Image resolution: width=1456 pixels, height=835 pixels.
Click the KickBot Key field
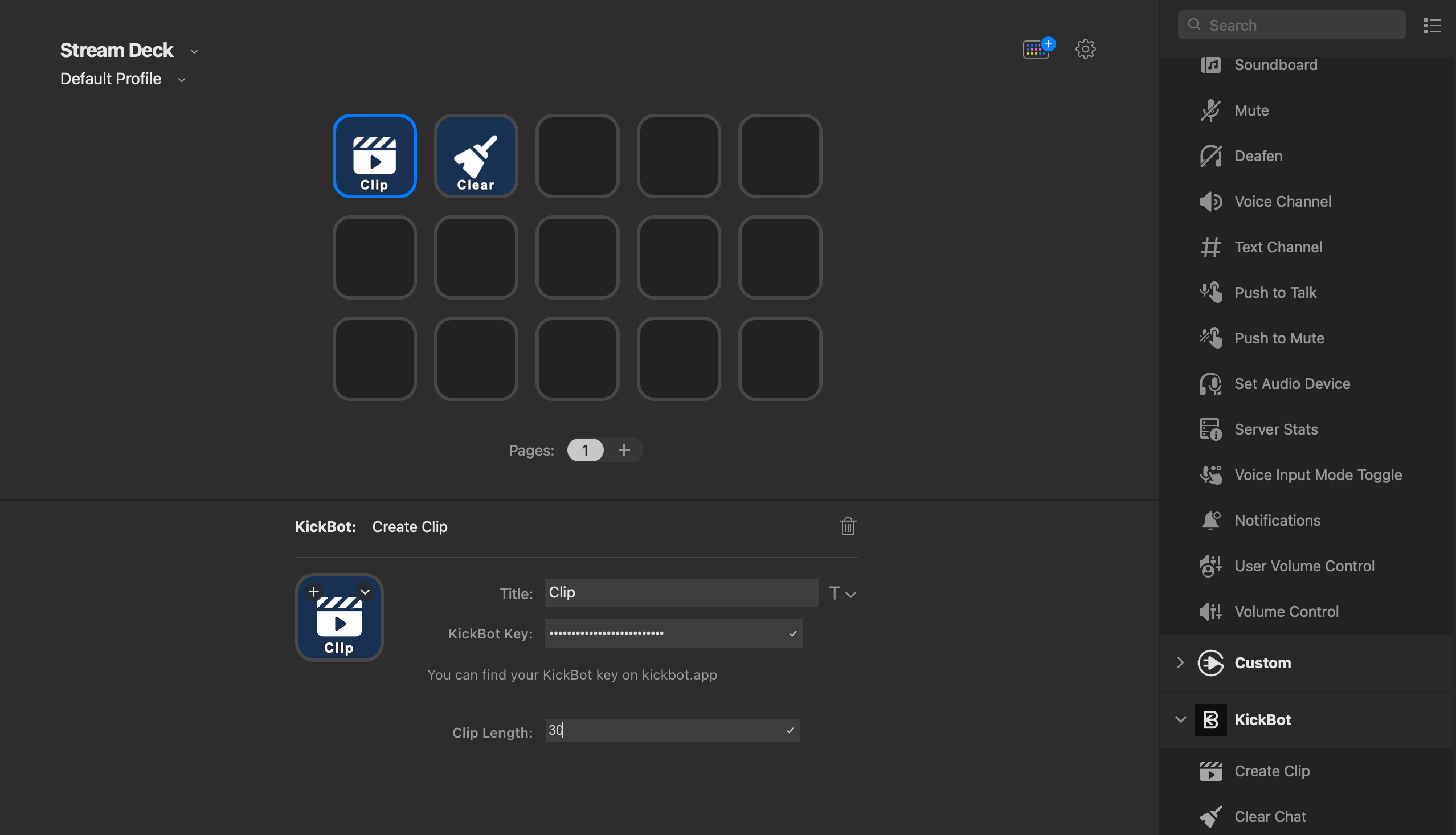coord(665,633)
